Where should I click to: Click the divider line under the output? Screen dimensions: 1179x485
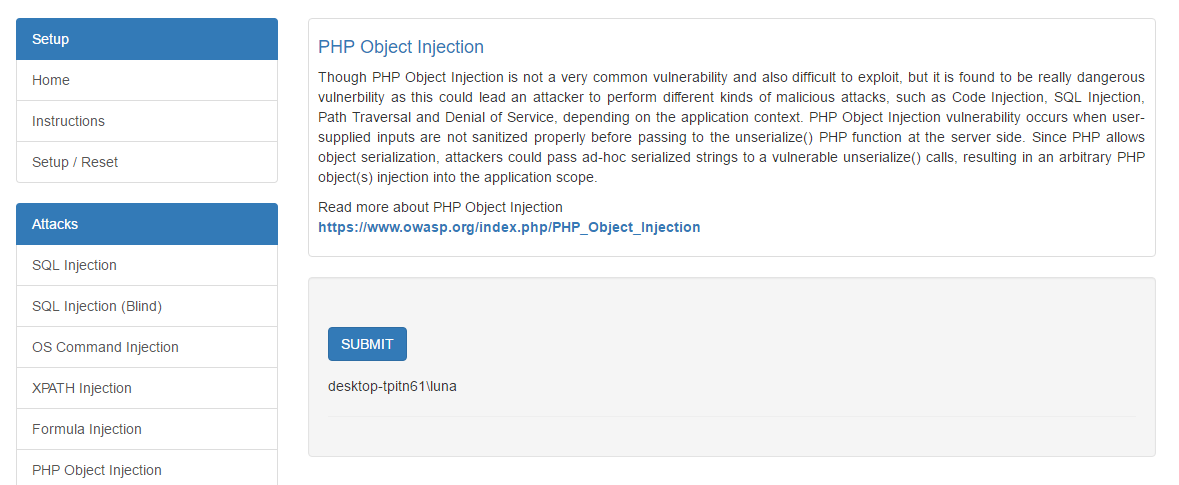tap(732, 416)
